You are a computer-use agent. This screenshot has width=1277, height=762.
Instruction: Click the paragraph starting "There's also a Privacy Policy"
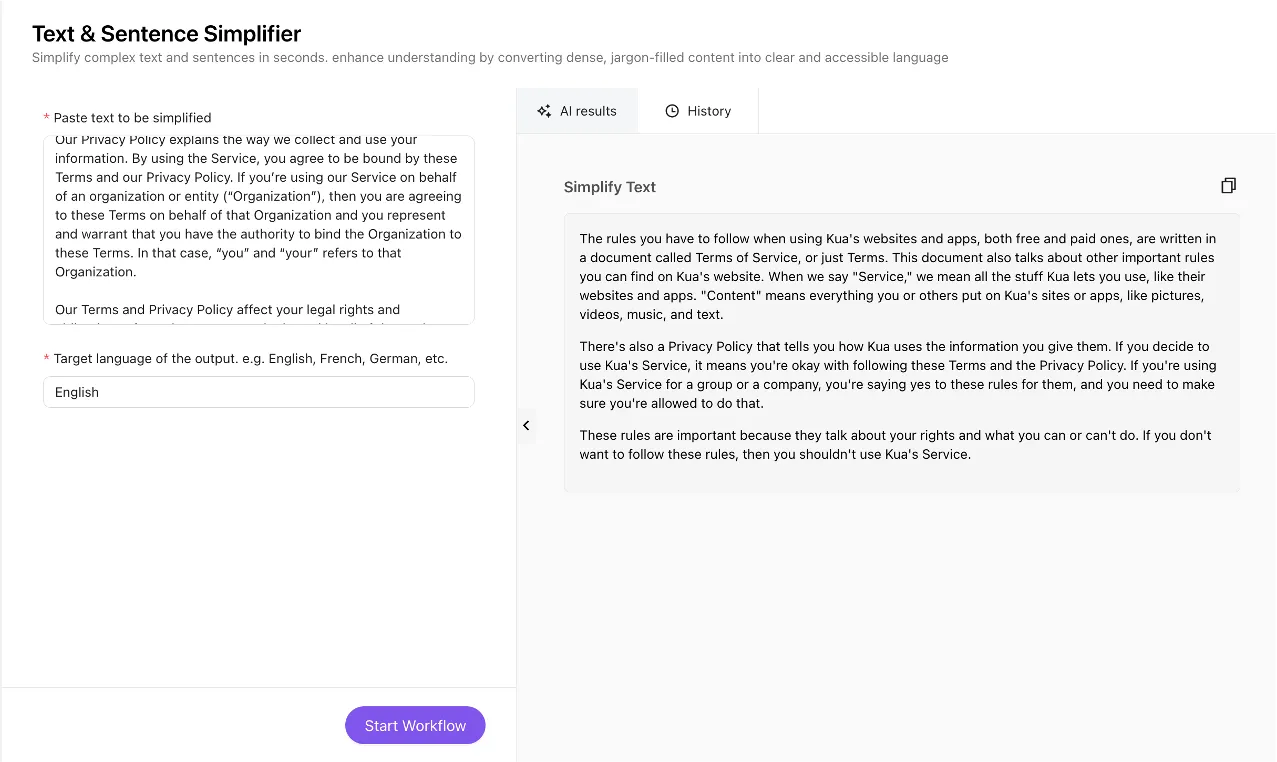tap(897, 375)
